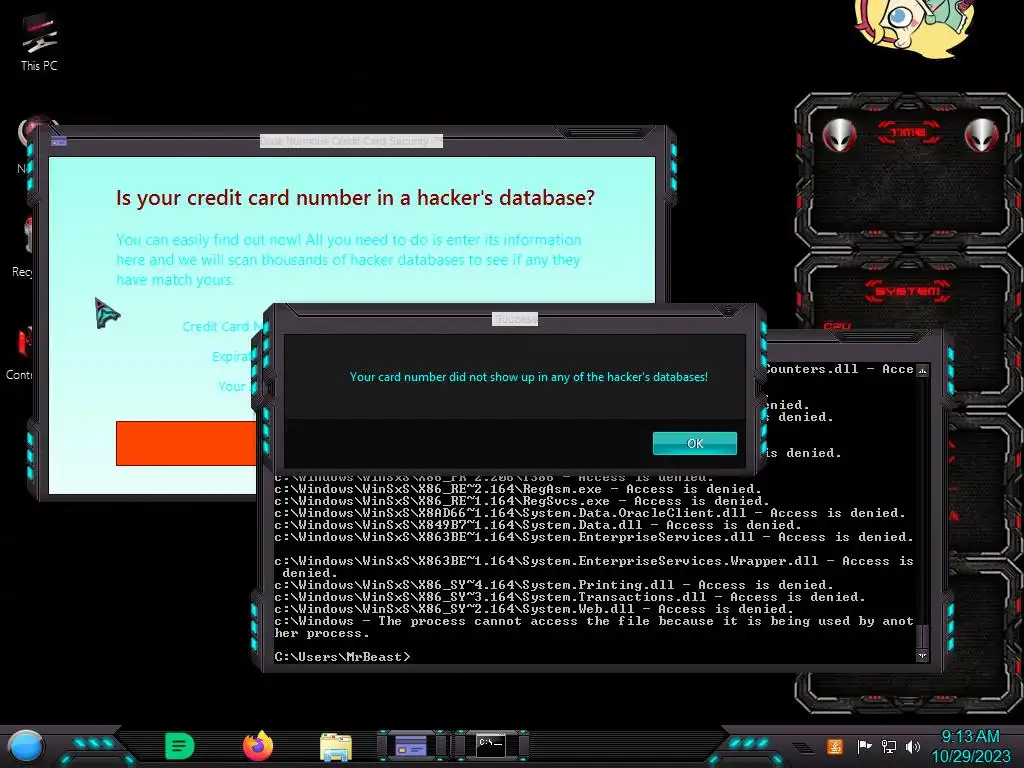Switch to the credit card app taskbar button
1024x768 pixels.
[411, 746]
